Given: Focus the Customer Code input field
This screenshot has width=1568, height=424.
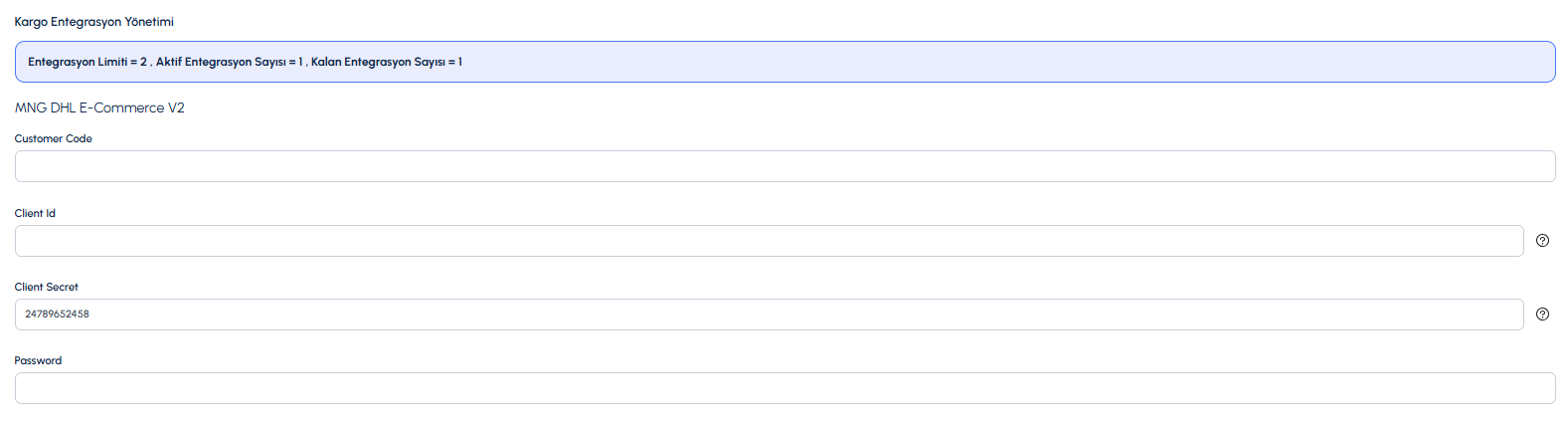Looking at the screenshot, I should tap(784, 166).
